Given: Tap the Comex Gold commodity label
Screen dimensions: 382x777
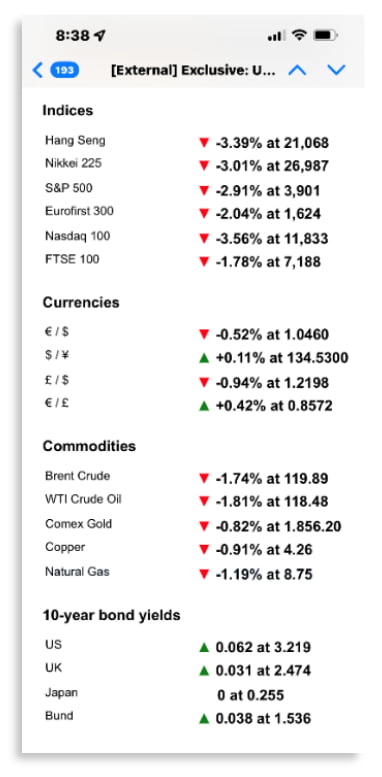Looking at the screenshot, I should point(78,524).
